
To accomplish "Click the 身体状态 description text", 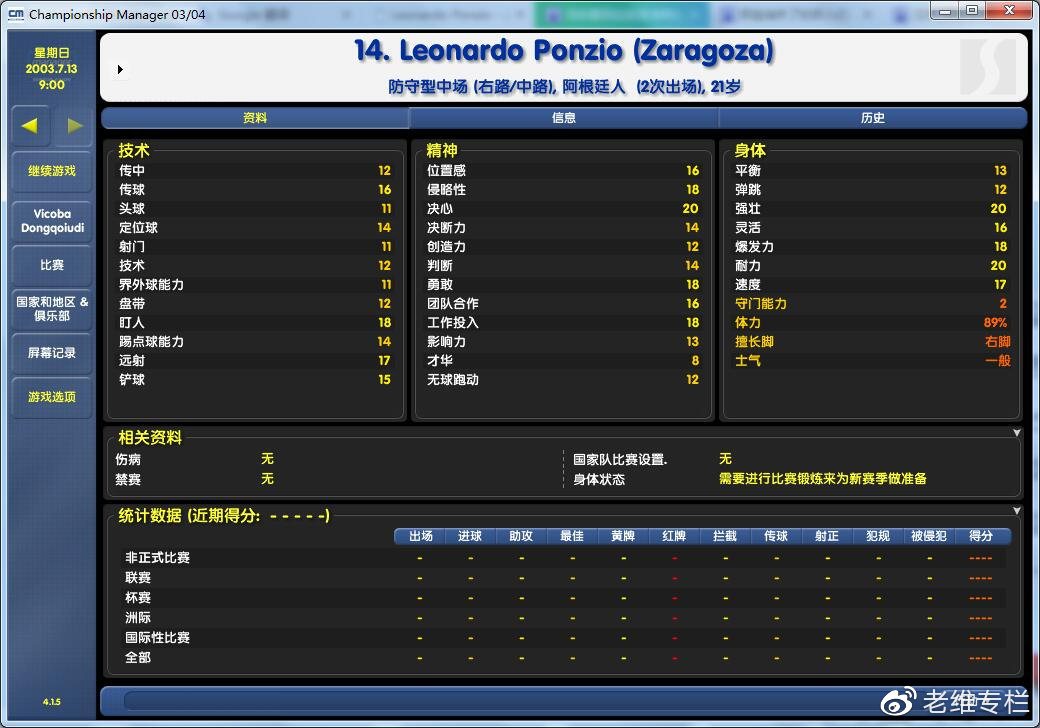I will coord(822,479).
